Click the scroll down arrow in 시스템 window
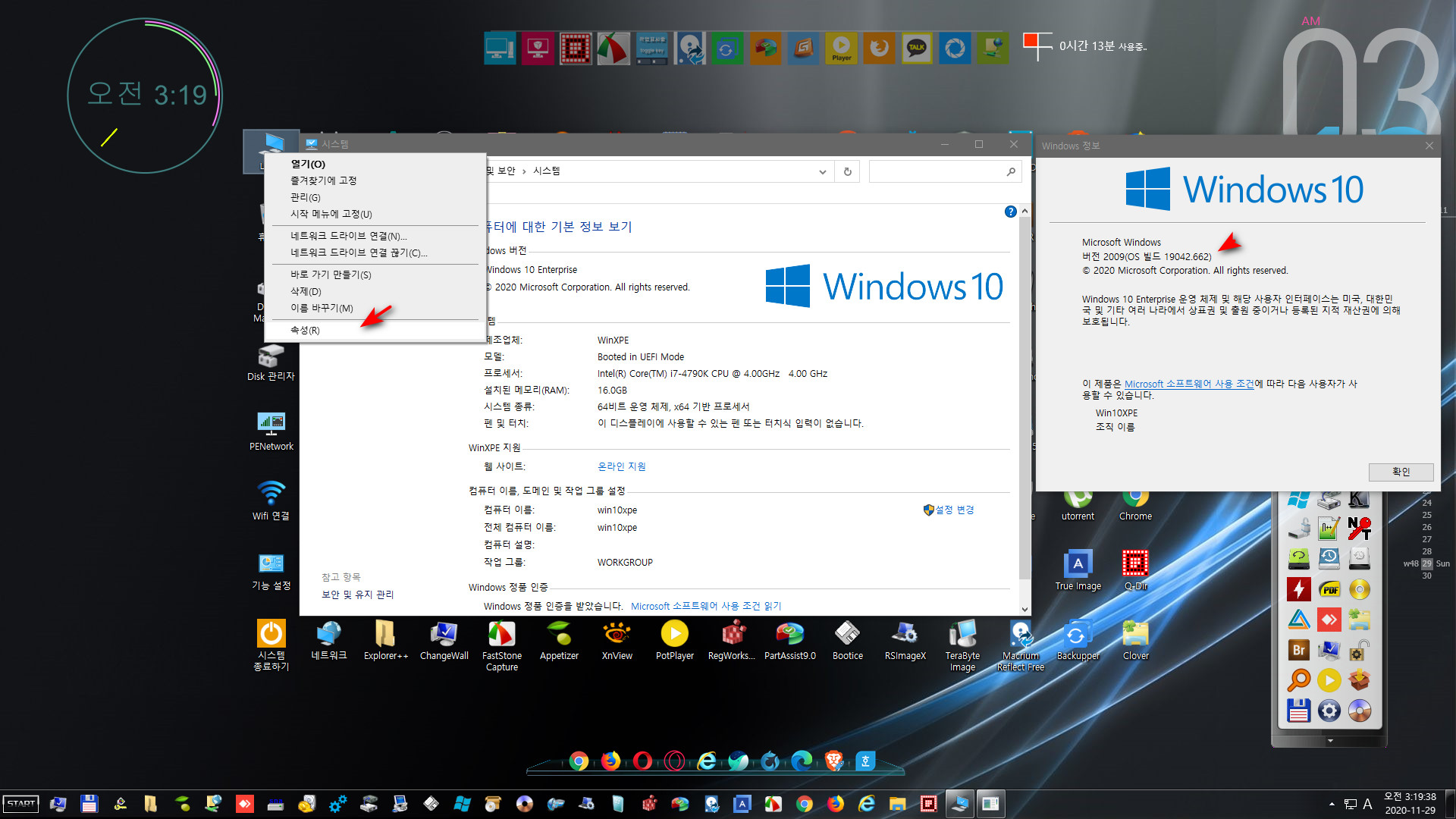This screenshot has width=1456, height=819. pyautogui.click(x=1025, y=609)
